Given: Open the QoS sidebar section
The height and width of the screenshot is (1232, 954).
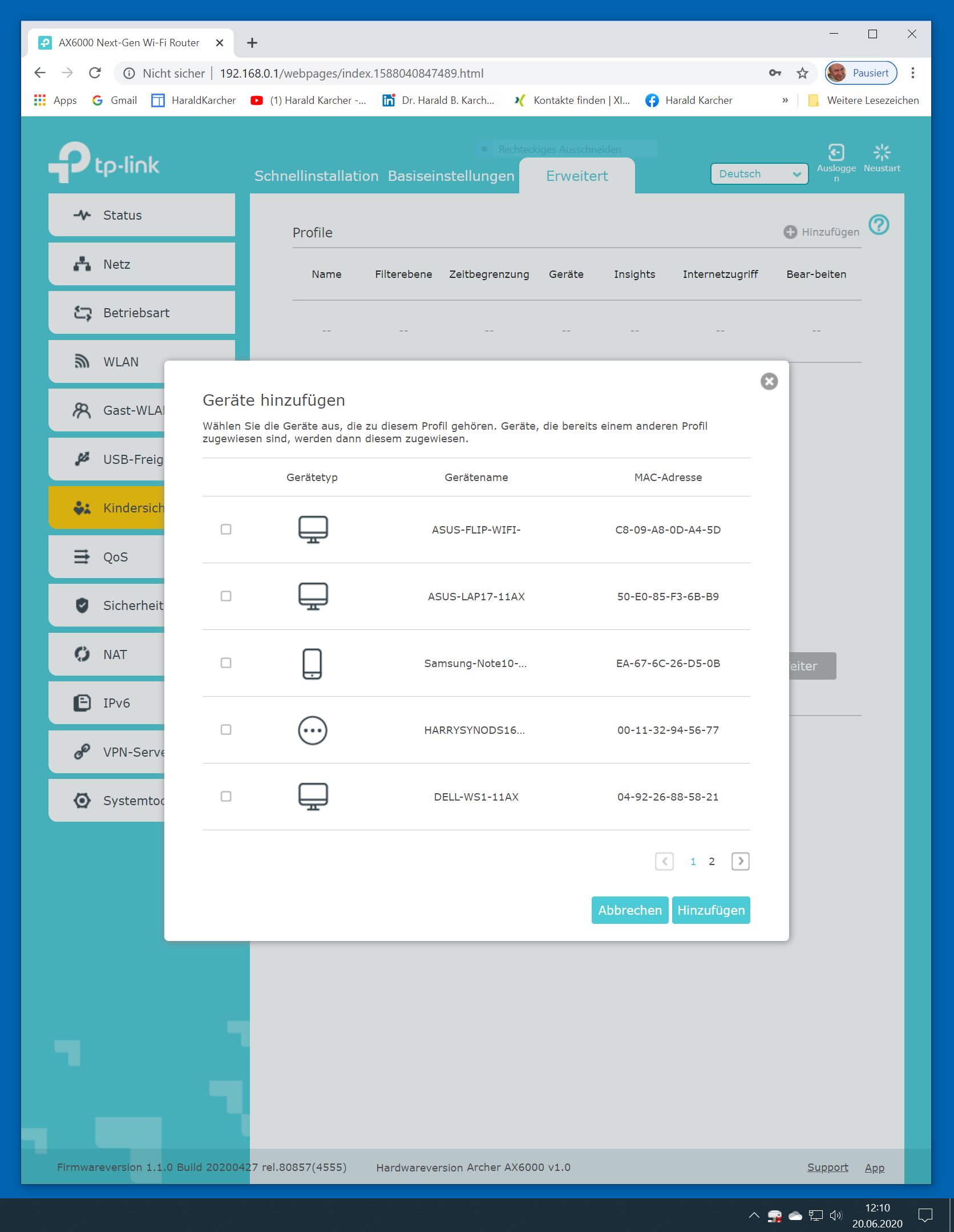Looking at the screenshot, I should 107,557.
